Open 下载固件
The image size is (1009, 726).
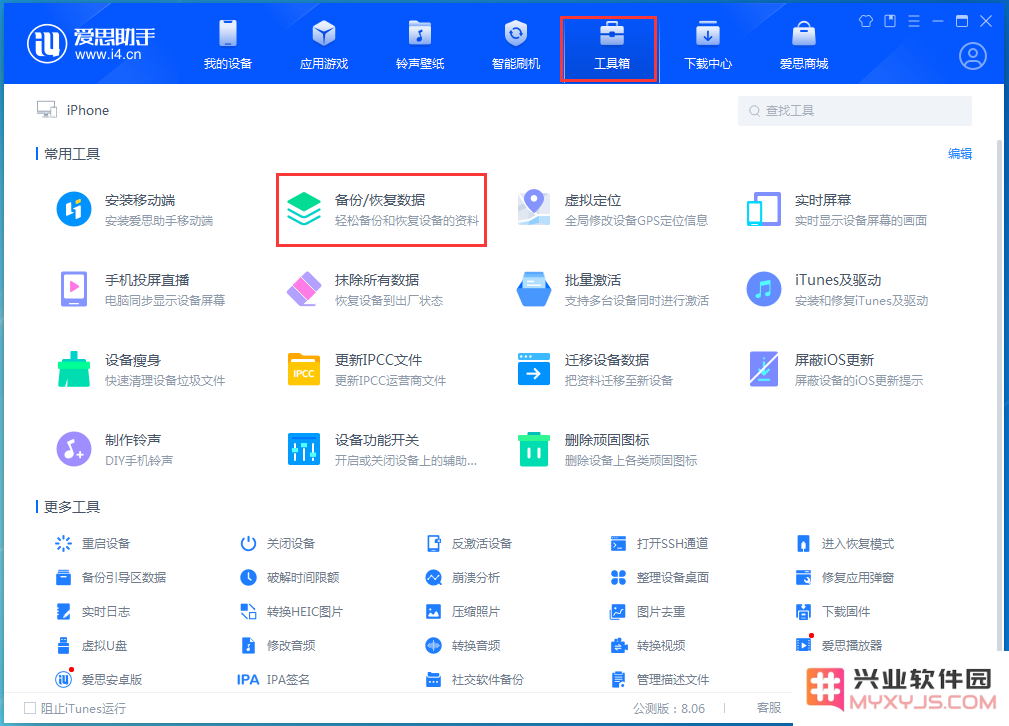pyautogui.click(x=833, y=612)
